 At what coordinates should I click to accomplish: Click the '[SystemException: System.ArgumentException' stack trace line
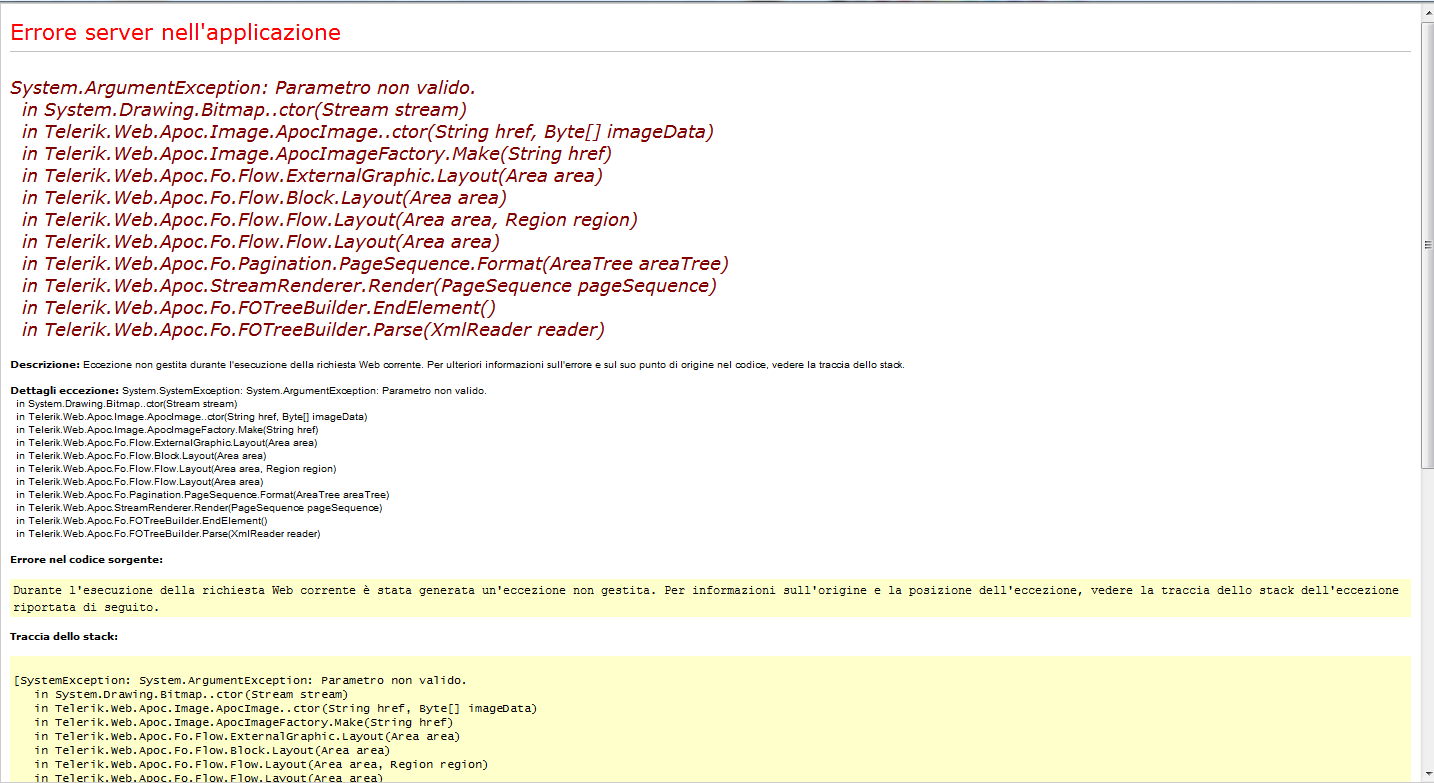pyautogui.click(x=240, y=680)
